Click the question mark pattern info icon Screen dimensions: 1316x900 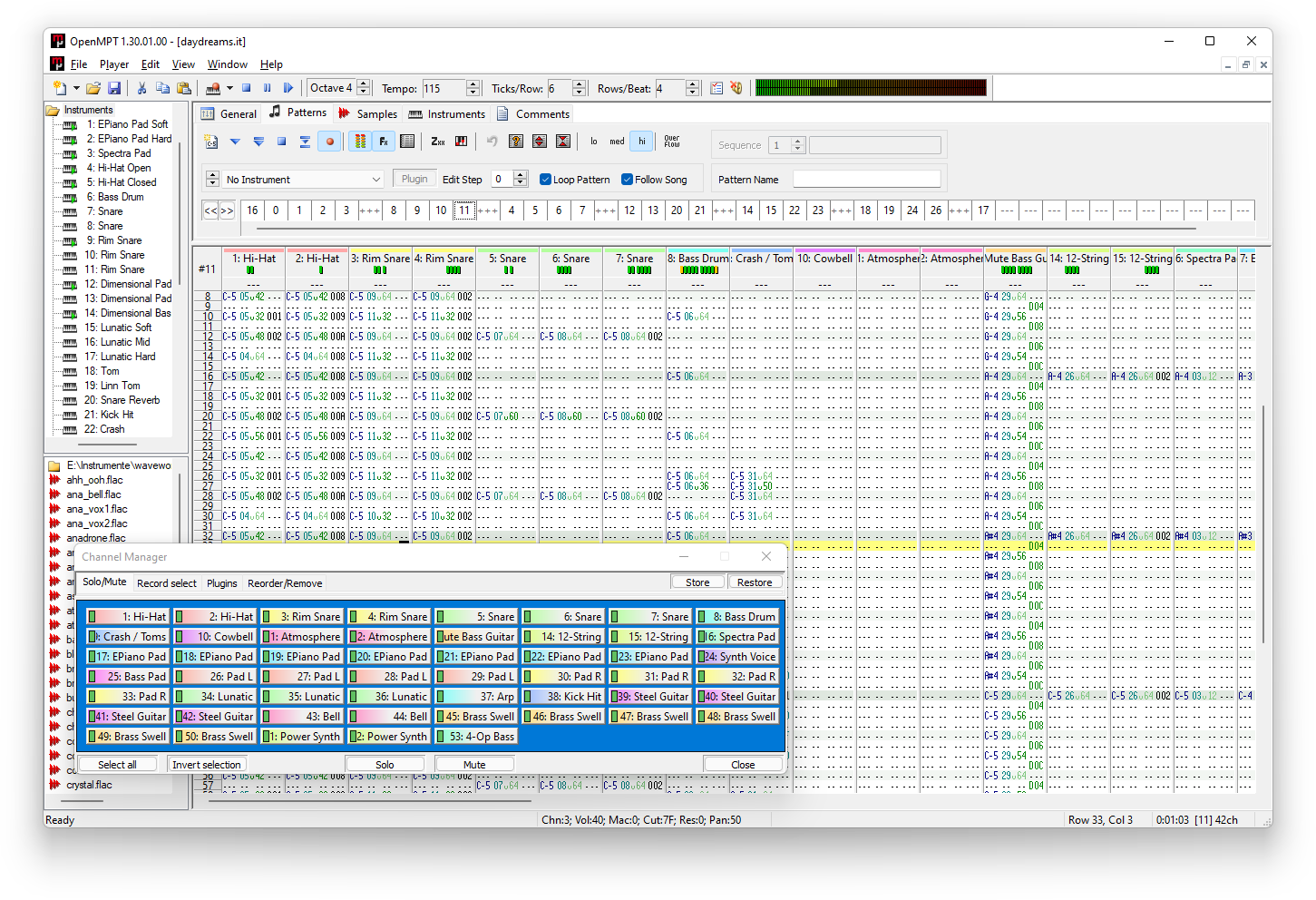coord(516,142)
